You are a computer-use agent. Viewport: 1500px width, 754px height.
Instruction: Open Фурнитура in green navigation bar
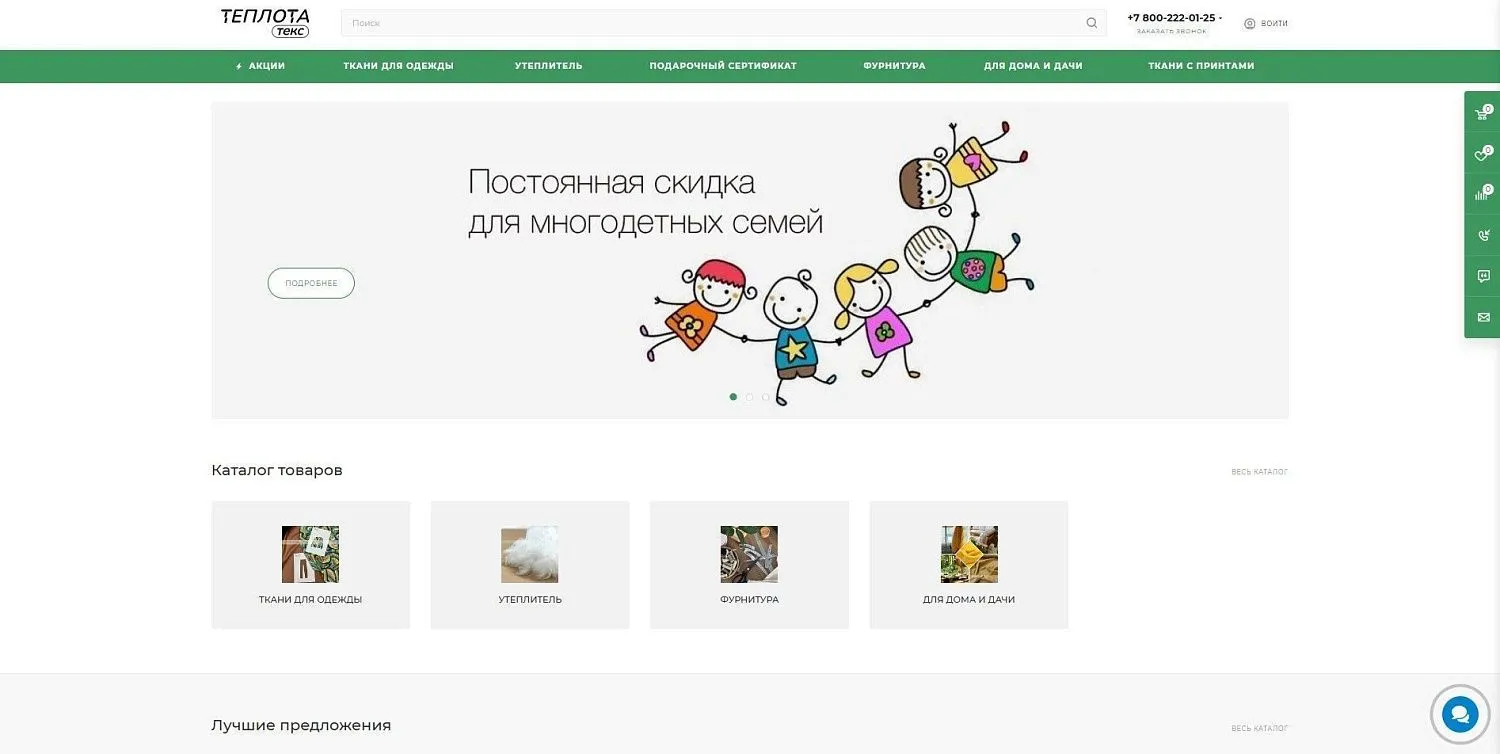coord(894,66)
